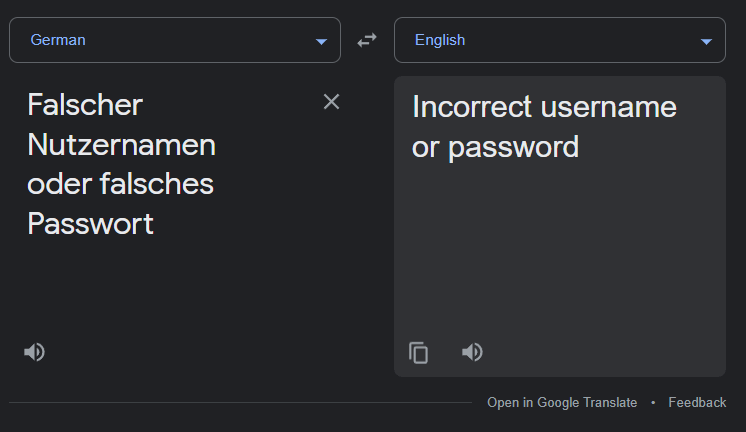Screen dimensions: 746x432
Task: Clear the German source text
Action: (x=331, y=102)
